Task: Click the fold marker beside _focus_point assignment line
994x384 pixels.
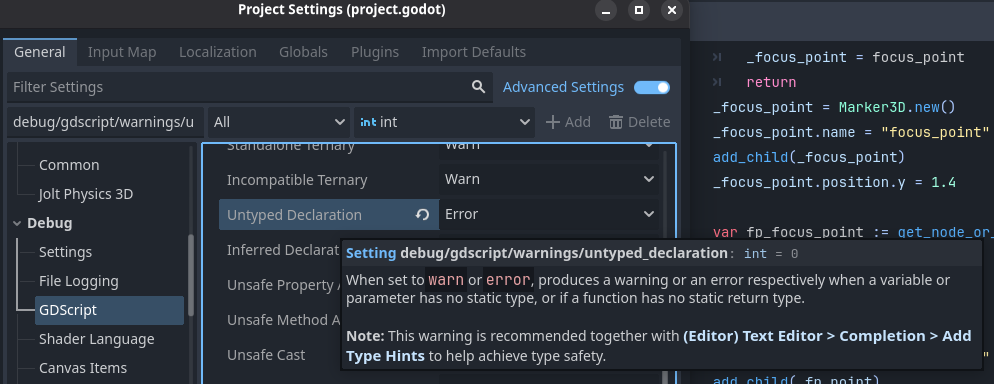Action: pos(717,58)
